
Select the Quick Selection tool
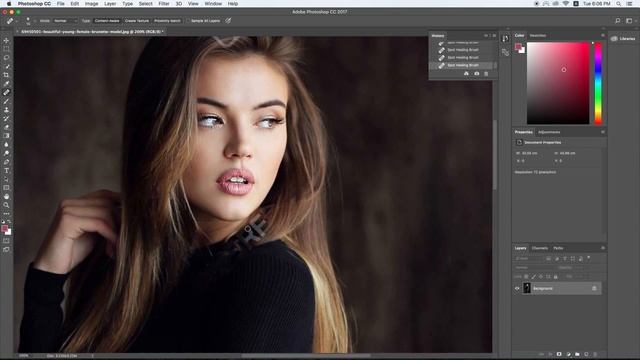click(6, 66)
